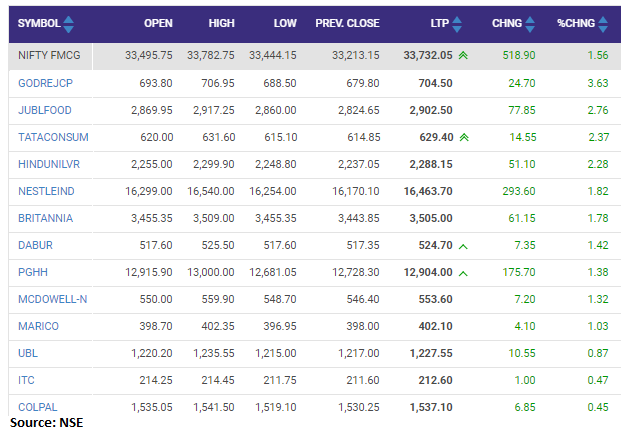
Task: Select the HINDUNILVR symbol link
Action: pyautogui.click(x=47, y=163)
